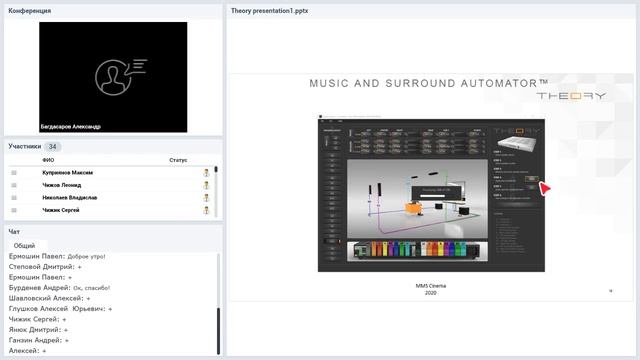Select participant Николаев Владислав
640x360 pixels.
click(x=69, y=198)
